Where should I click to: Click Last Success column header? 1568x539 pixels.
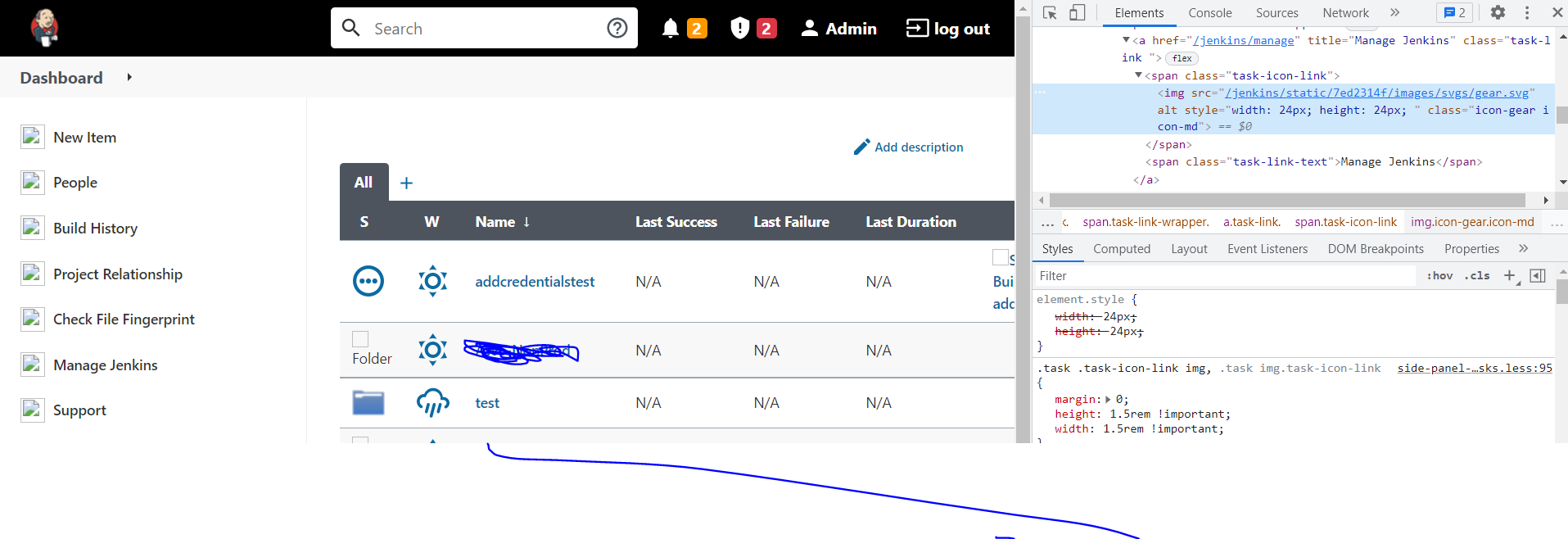coord(676,222)
